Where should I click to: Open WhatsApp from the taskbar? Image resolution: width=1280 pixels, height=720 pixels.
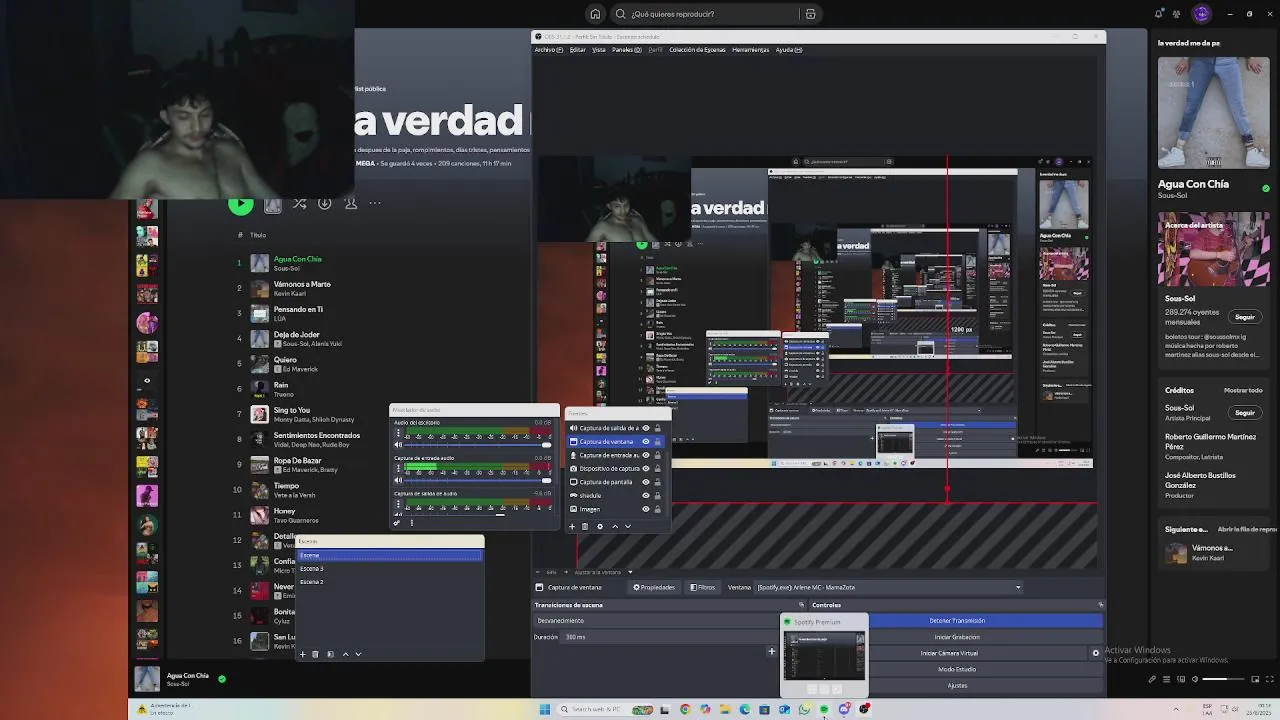[x=804, y=709]
